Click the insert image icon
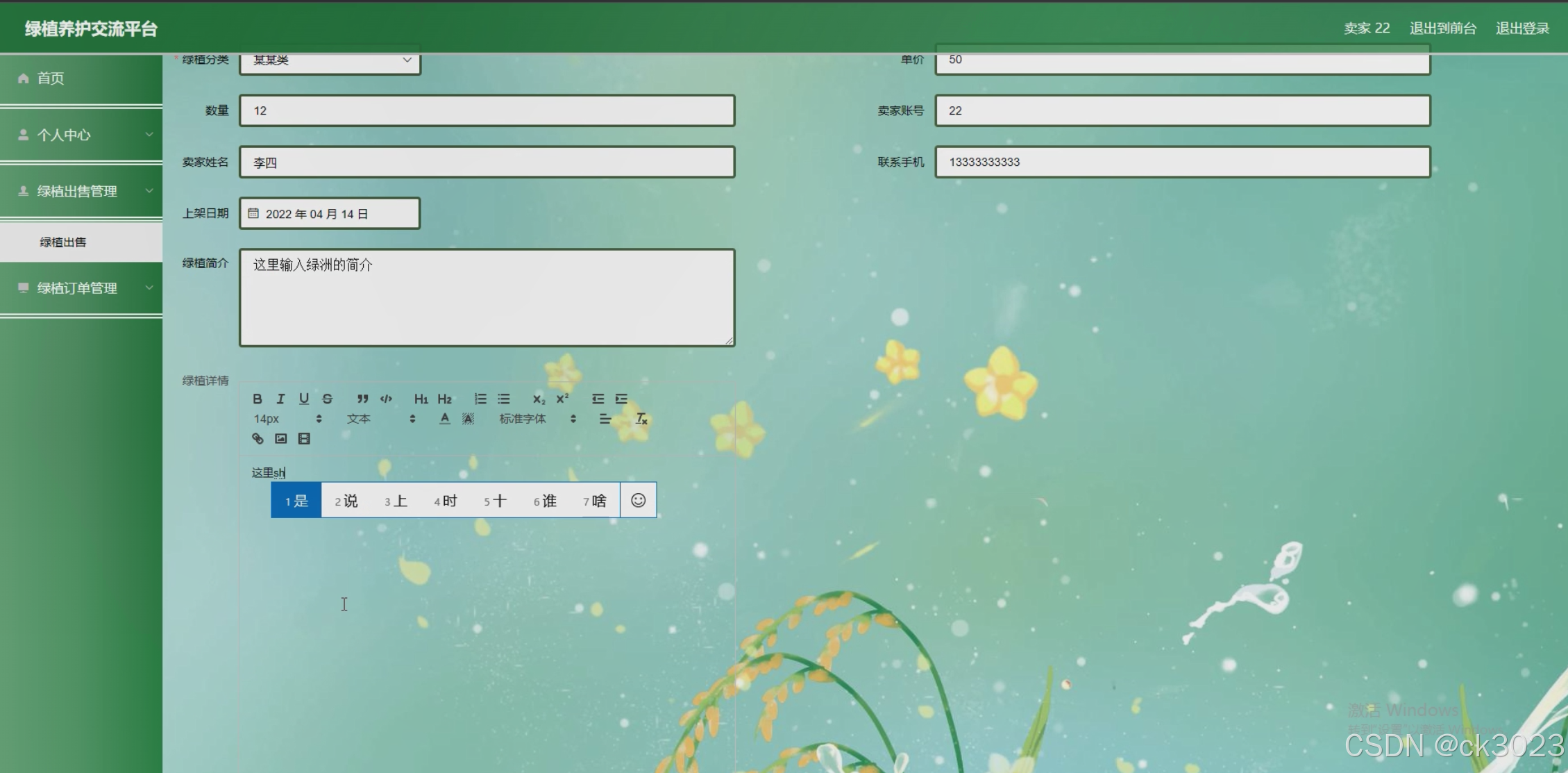 (280, 438)
